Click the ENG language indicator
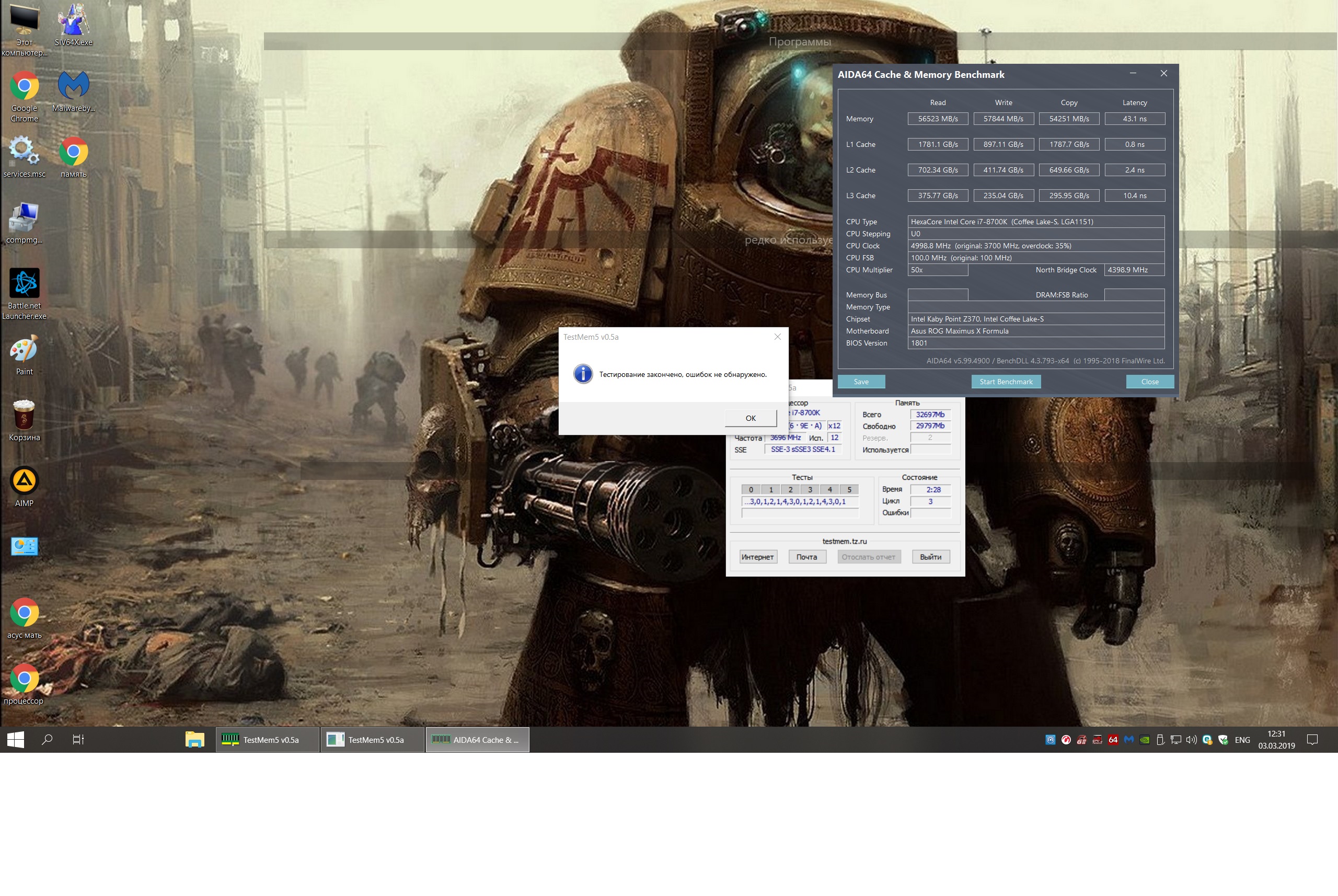 (x=1242, y=739)
